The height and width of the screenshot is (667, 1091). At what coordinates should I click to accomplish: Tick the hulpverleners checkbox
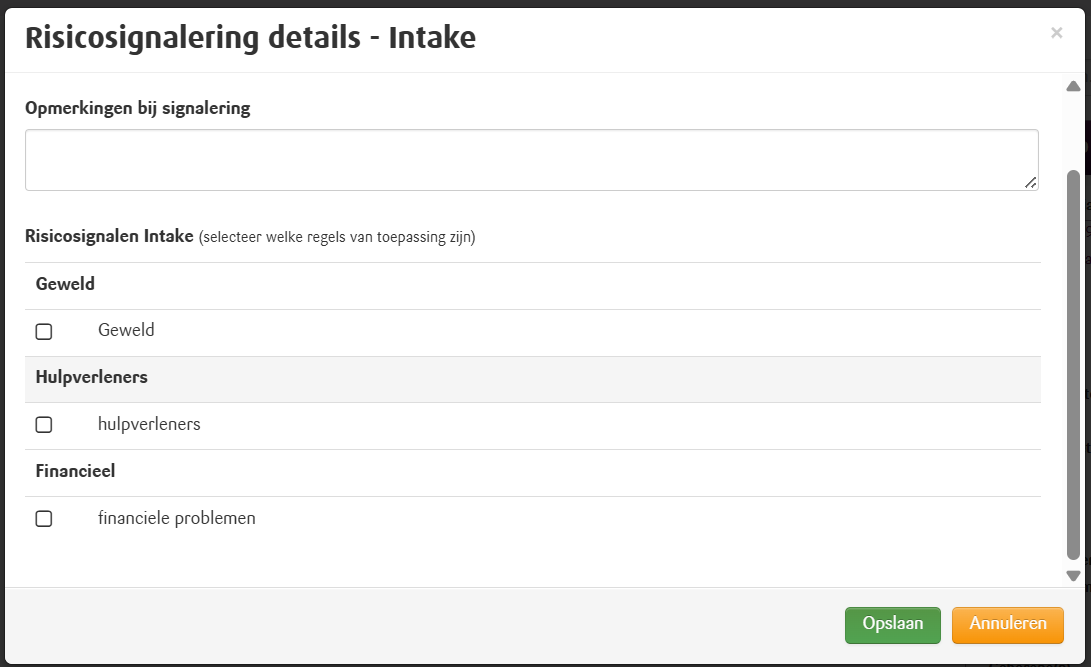point(44,425)
